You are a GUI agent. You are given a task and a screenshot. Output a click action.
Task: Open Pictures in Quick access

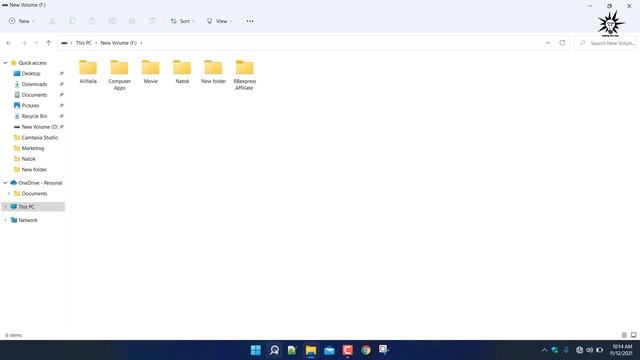[30, 105]
